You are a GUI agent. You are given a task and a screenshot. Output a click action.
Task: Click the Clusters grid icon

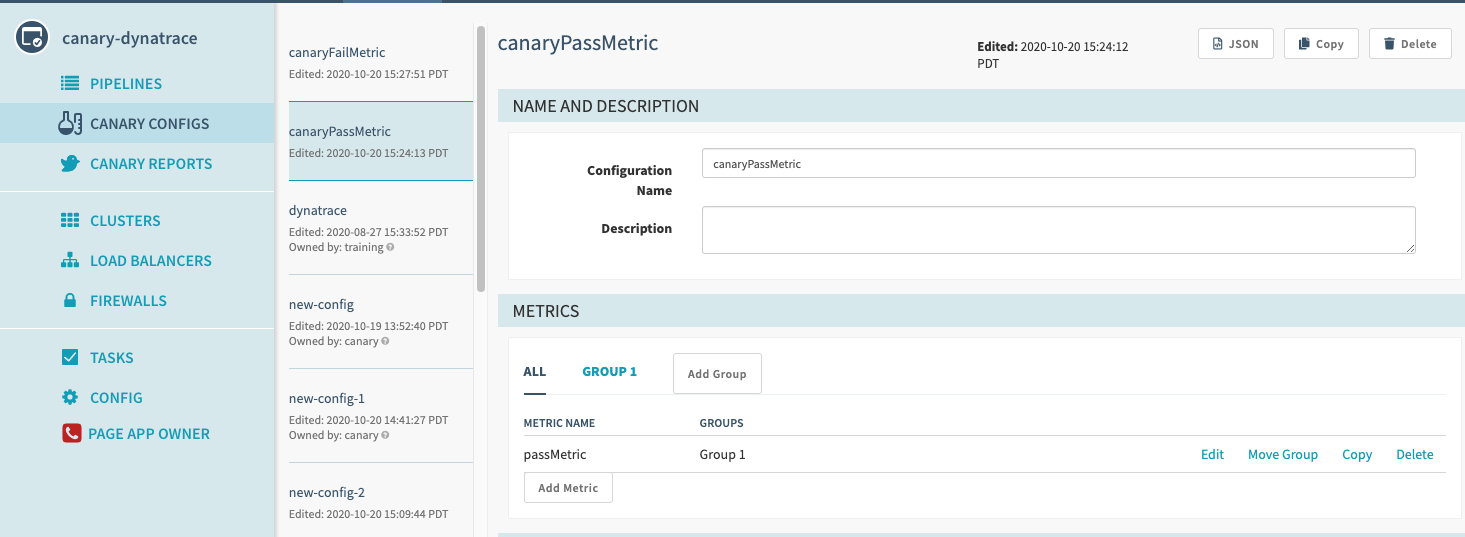click(70, 221)
